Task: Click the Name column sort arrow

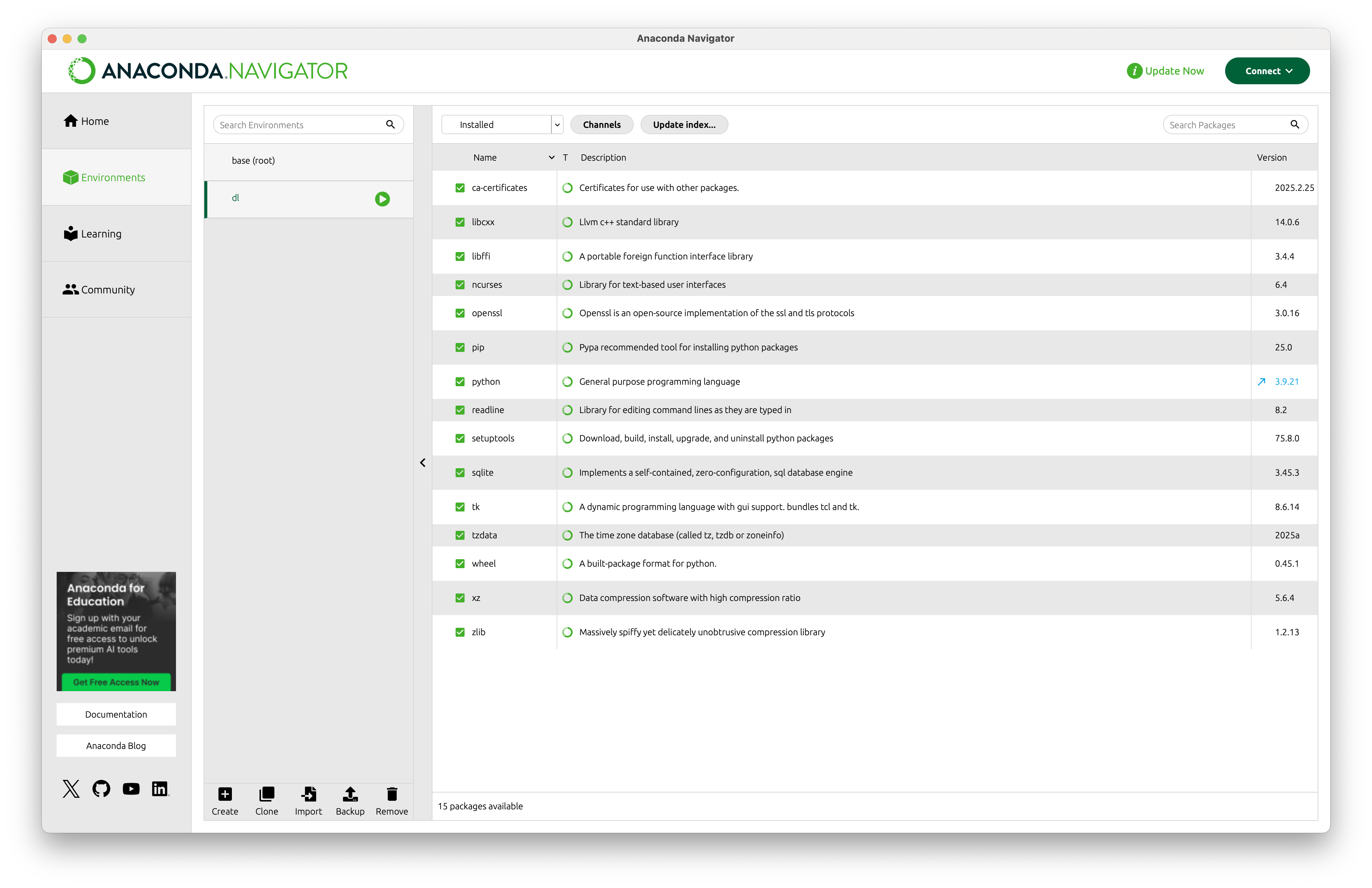Action: (551, 157)
